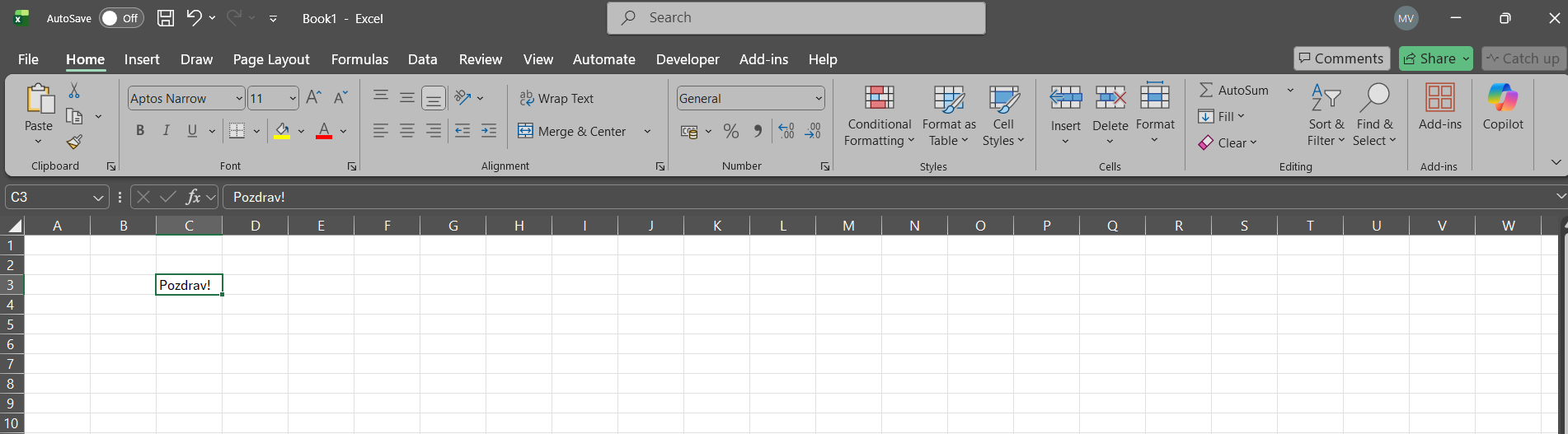This screenshot has width=1568, height=434.
Task: Click Insert Function fx icon
Action: click(193, 197)
